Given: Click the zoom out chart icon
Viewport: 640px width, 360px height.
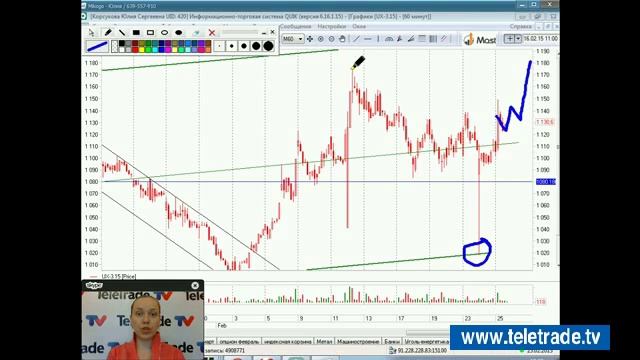Looking at the screenshot, I should tap(331, 39).
